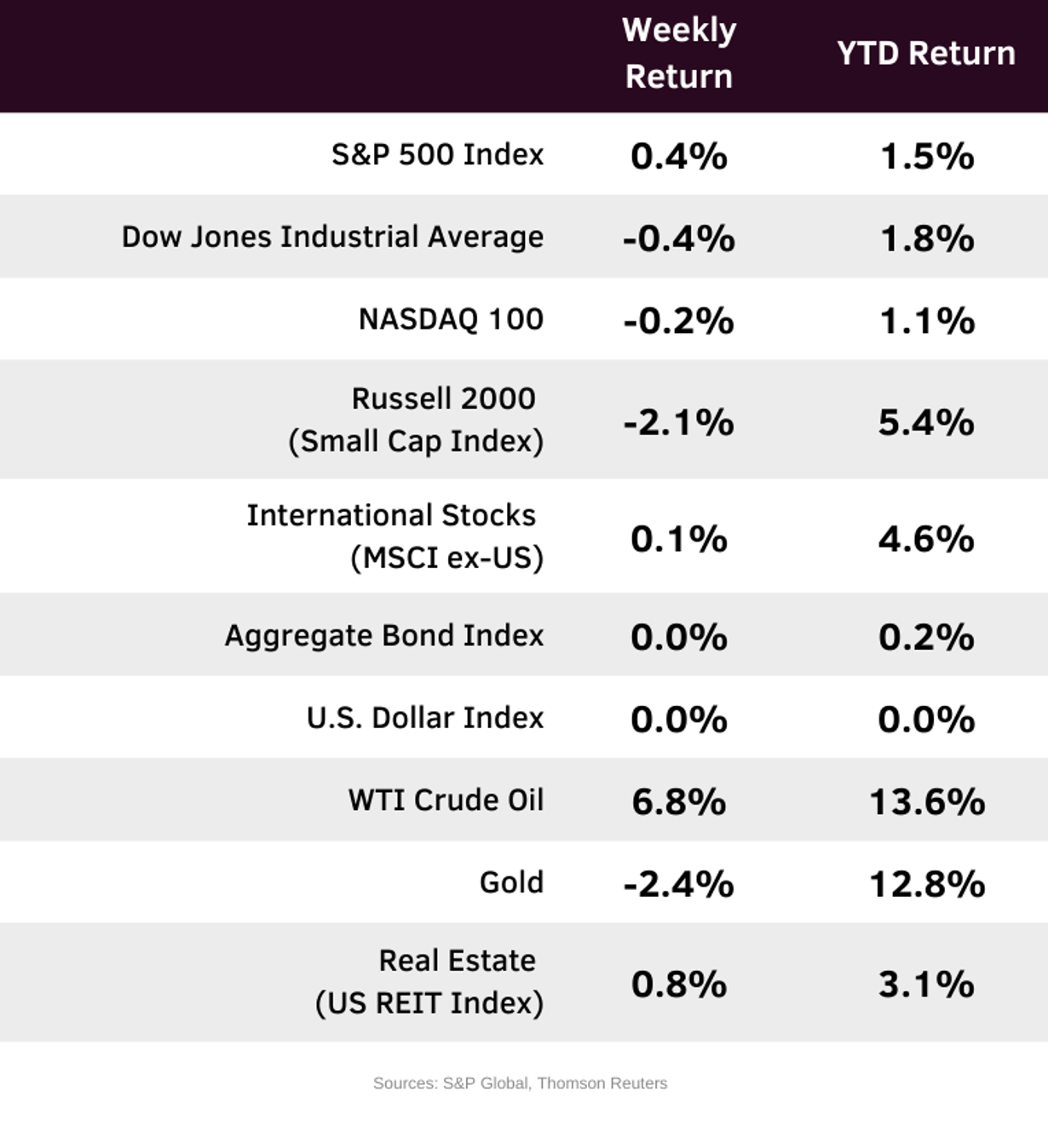Click International Stocks YTD return 4.6%
This screenshot has height=1148, width=1048.
926,539
